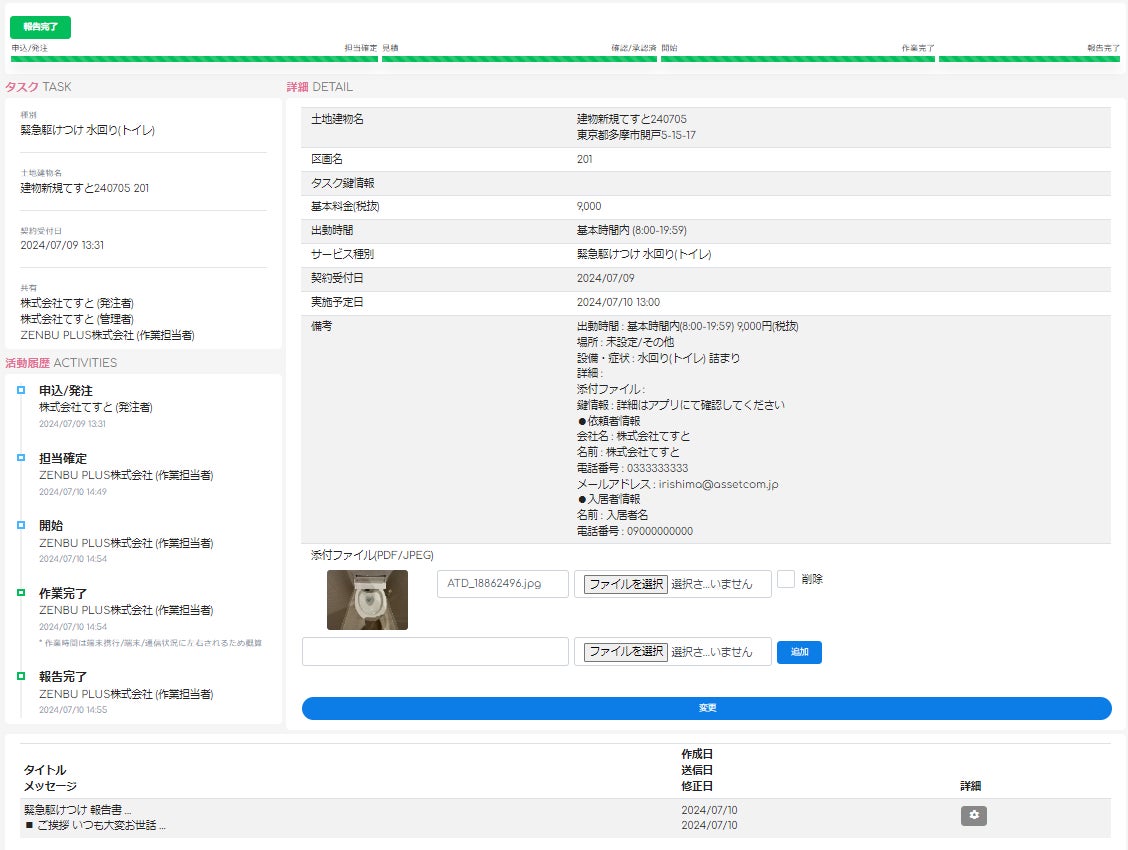Viewport: 1128px width, 850px height.
Task: Choose file for the new attachment row
Action: [625, 652]
